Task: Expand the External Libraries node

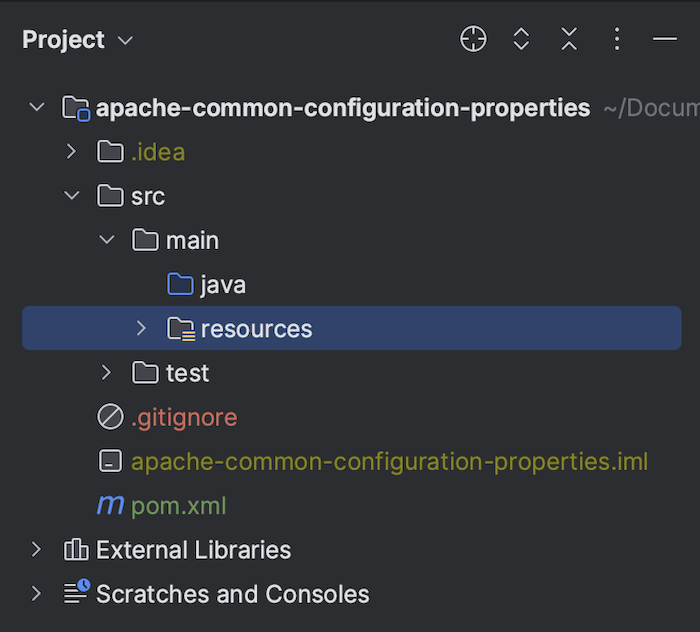Action: (x=37, y=549)
